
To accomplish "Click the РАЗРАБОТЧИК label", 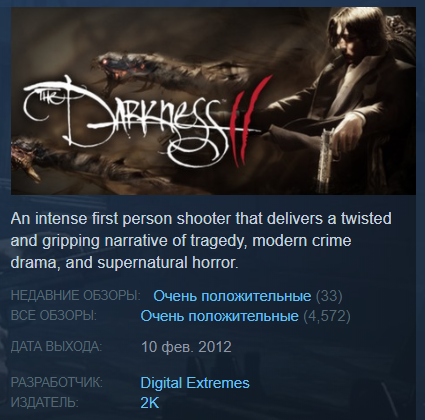I will [57, 383].
